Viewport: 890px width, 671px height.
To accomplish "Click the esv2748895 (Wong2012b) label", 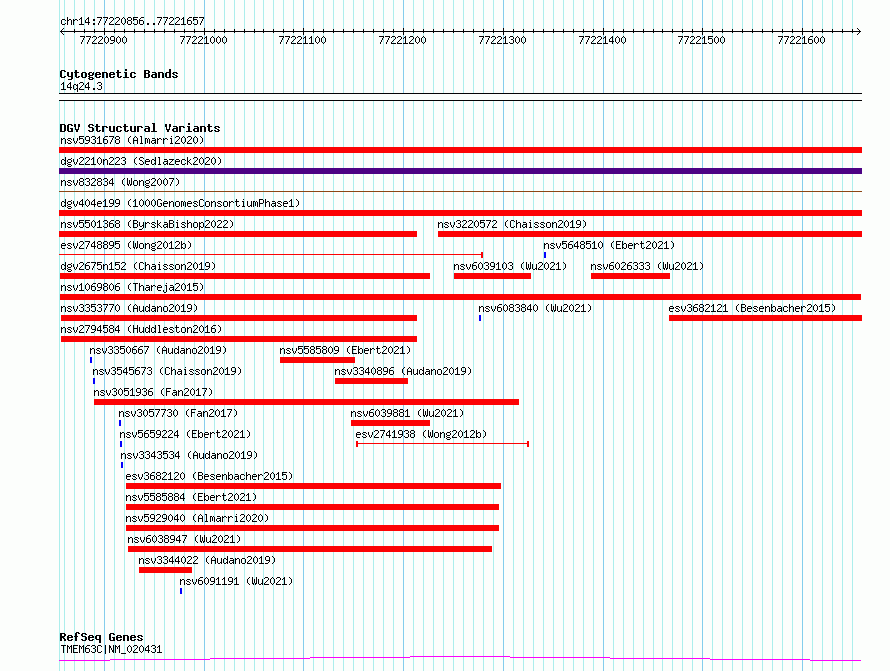I will pyautogui.click(x=126, y=245).
